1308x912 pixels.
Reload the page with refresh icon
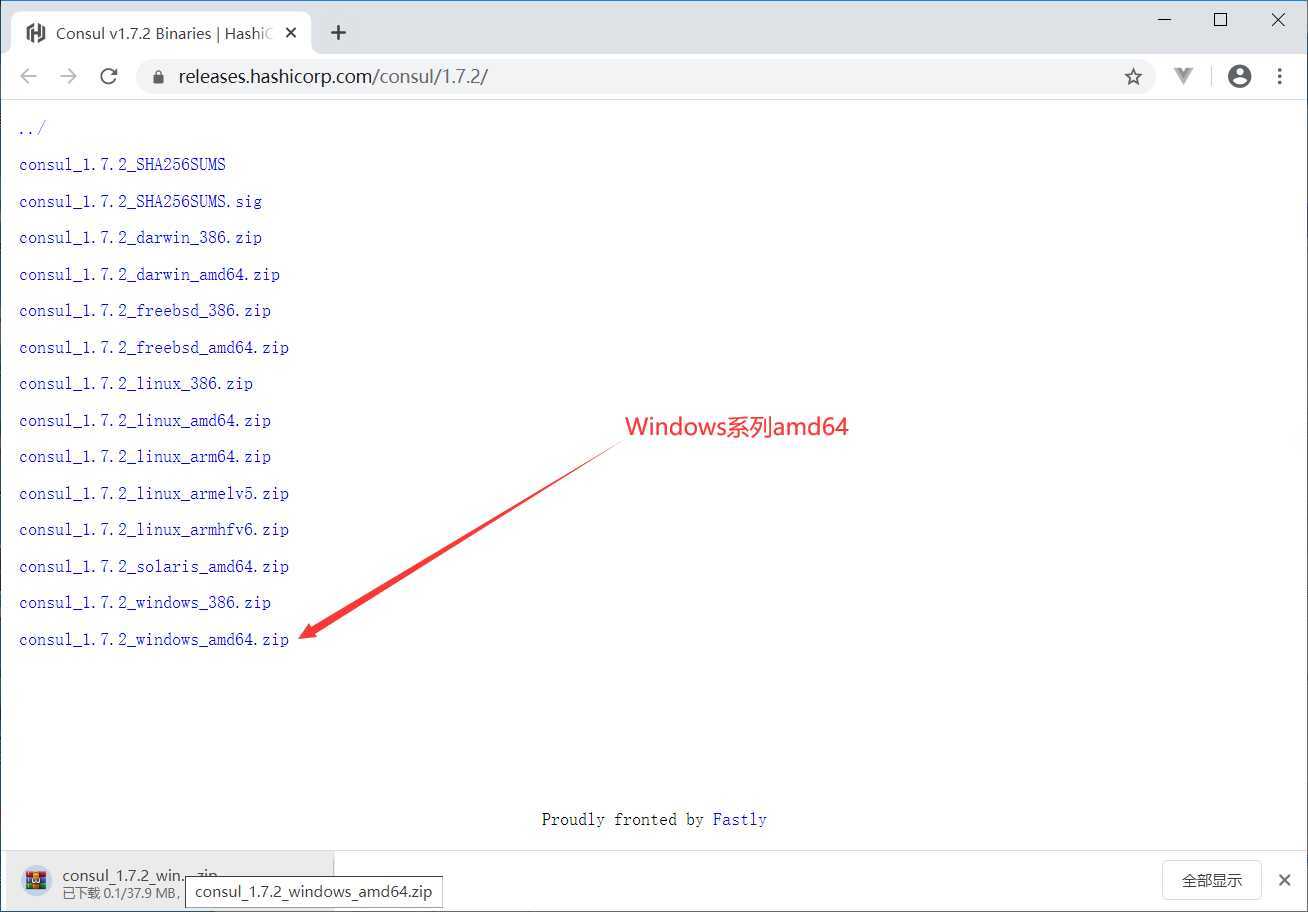point(109,76)
